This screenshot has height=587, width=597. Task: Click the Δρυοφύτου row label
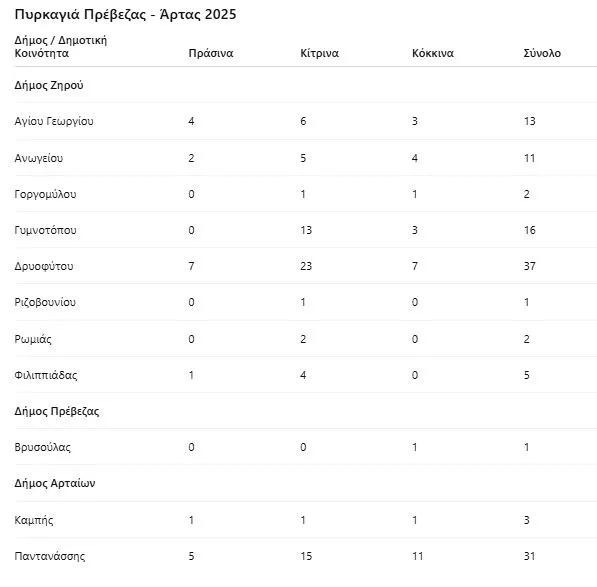click(x=44, y=266)
